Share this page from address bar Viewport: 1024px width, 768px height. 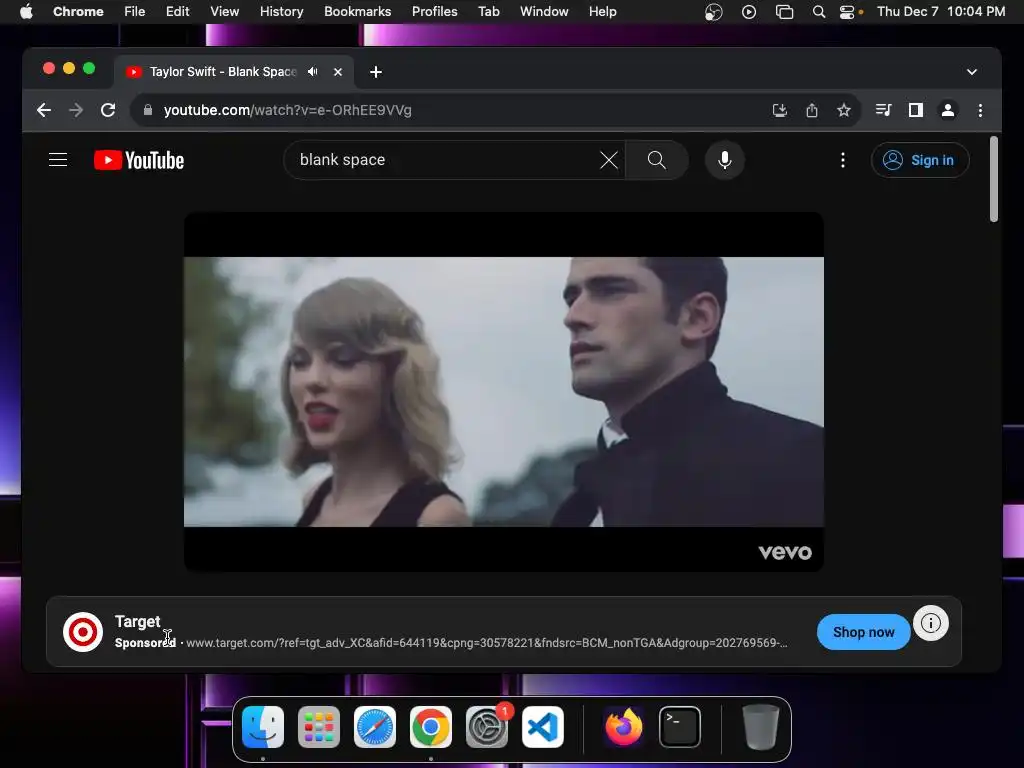tap(812, 110)
